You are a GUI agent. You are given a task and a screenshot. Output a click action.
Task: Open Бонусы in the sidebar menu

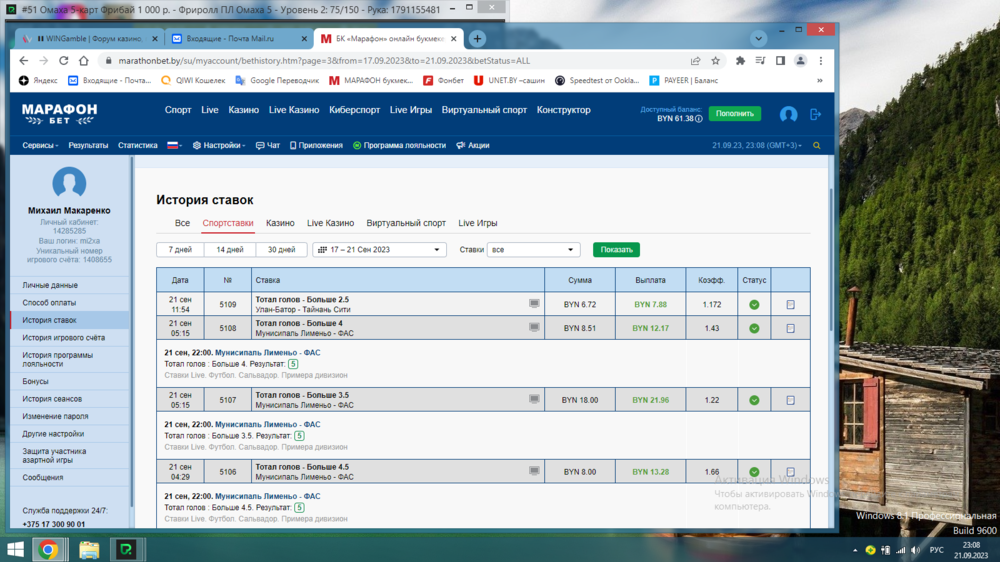pyautogui.click(x=36, y=381)
